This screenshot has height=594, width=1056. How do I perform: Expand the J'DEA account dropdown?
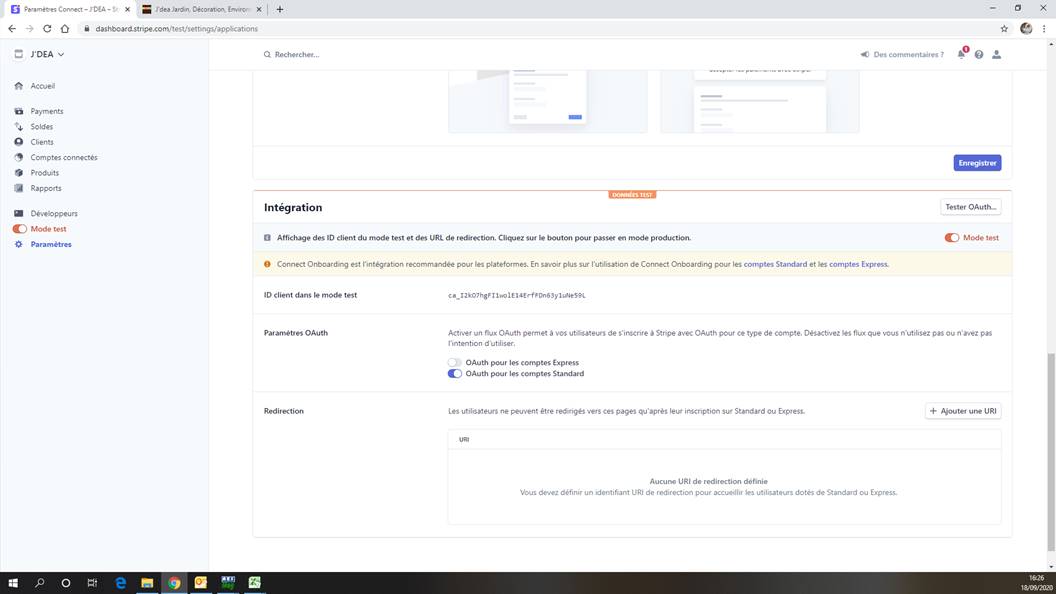(40, 55)
